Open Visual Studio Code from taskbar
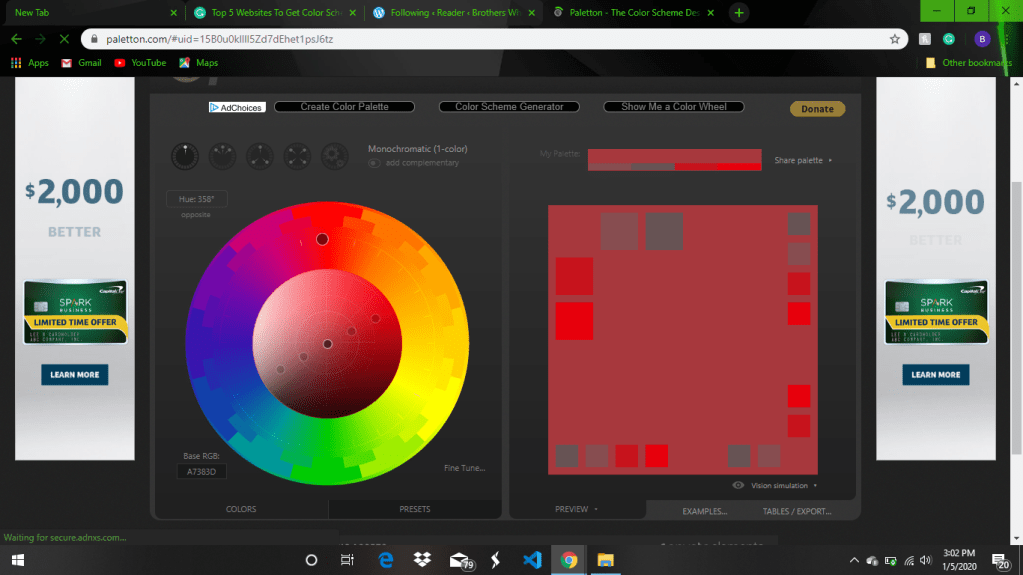Image resolution: width=1023 pixels, height=575 pixels. [x=532, y=560]
